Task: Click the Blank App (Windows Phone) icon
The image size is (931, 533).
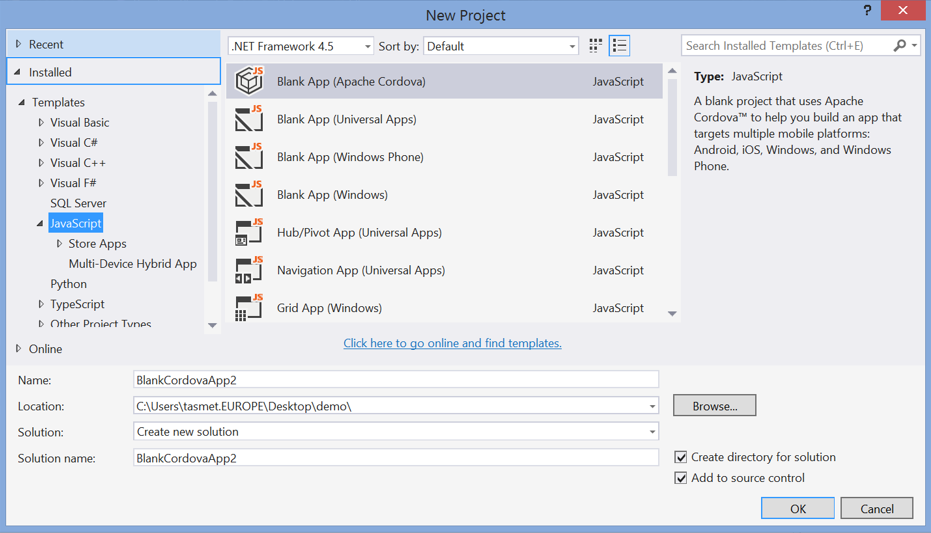Action: [249, 157]
